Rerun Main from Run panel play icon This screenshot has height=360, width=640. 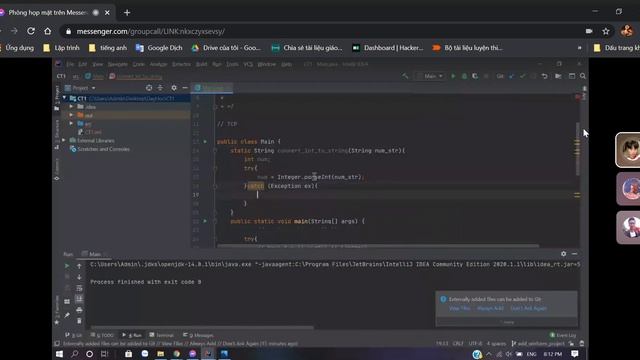(67, 266)
